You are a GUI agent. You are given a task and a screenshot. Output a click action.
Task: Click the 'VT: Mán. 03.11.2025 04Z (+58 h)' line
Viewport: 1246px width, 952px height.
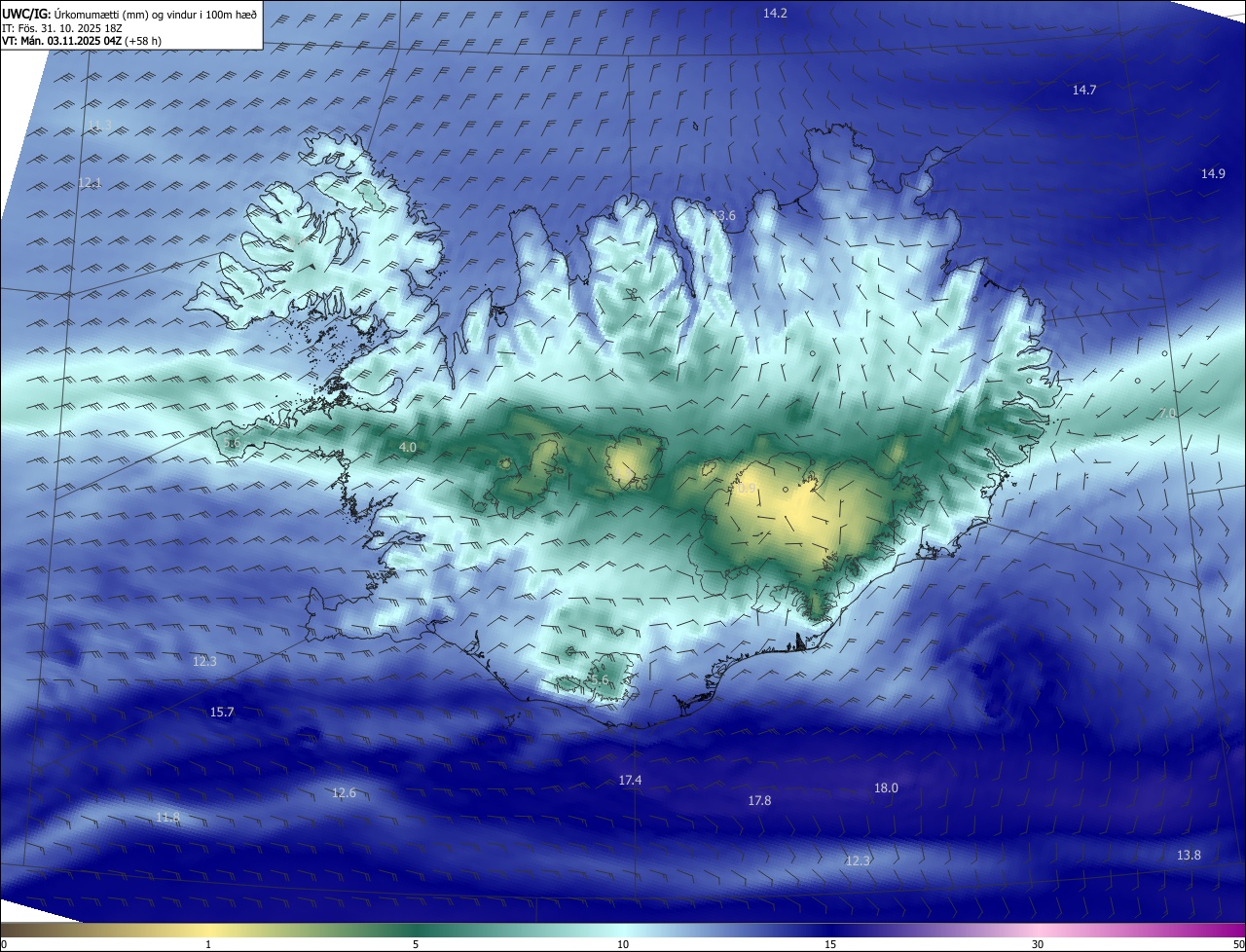[81, 42]
